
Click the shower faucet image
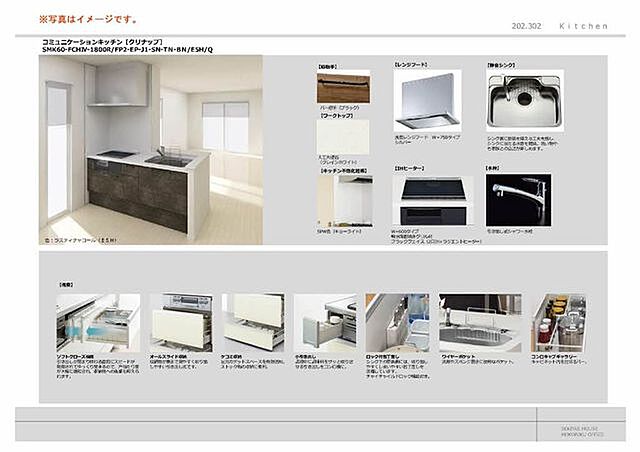[x=517, y=200]
